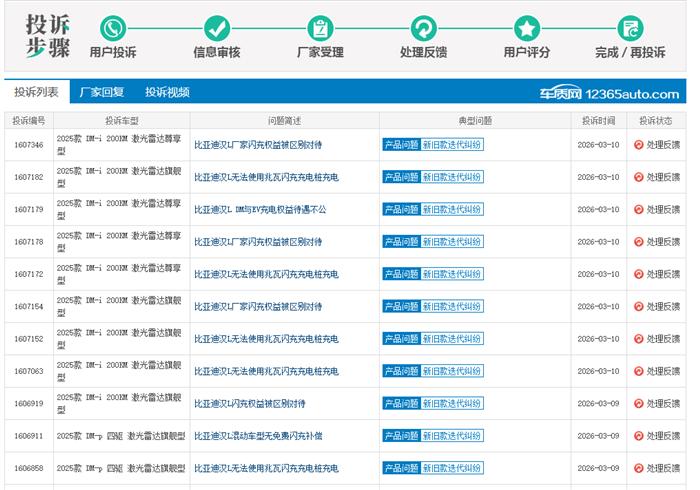Open complaint 比亚迪汉L DM与EV充电权益待遇不公
Image resolution: width=700 pixels, height=490 pixels.
[260, 210]
